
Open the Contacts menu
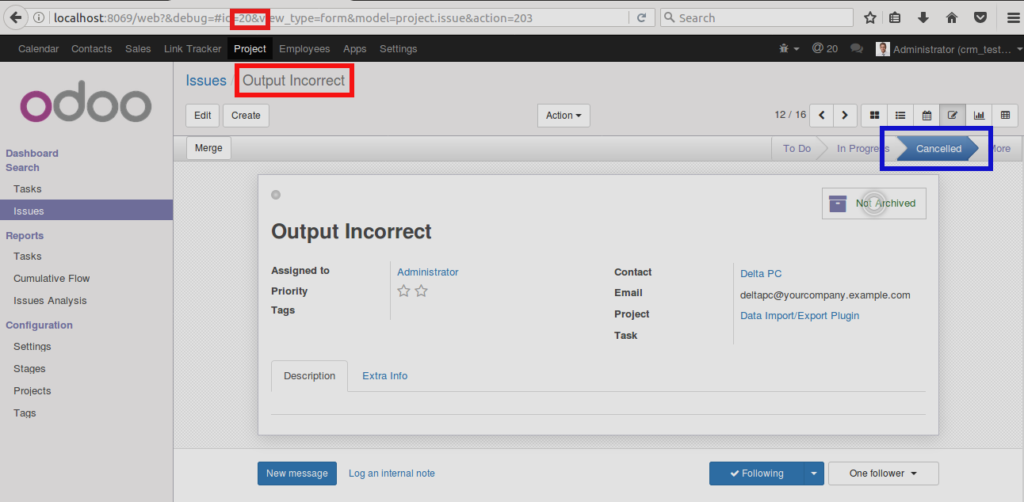point(91,49)
